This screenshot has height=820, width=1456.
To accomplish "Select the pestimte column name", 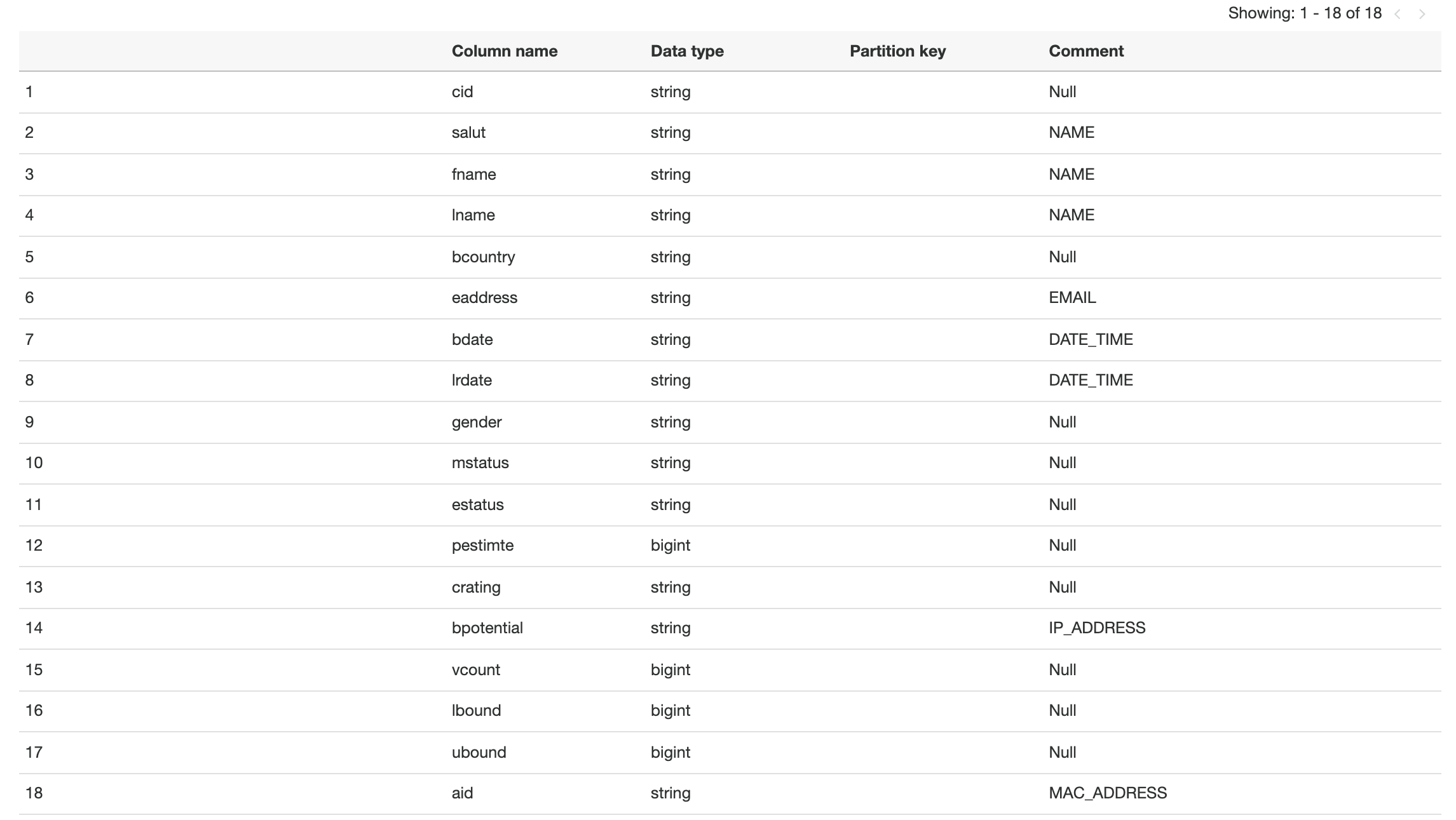I will (x=482, y=545).
